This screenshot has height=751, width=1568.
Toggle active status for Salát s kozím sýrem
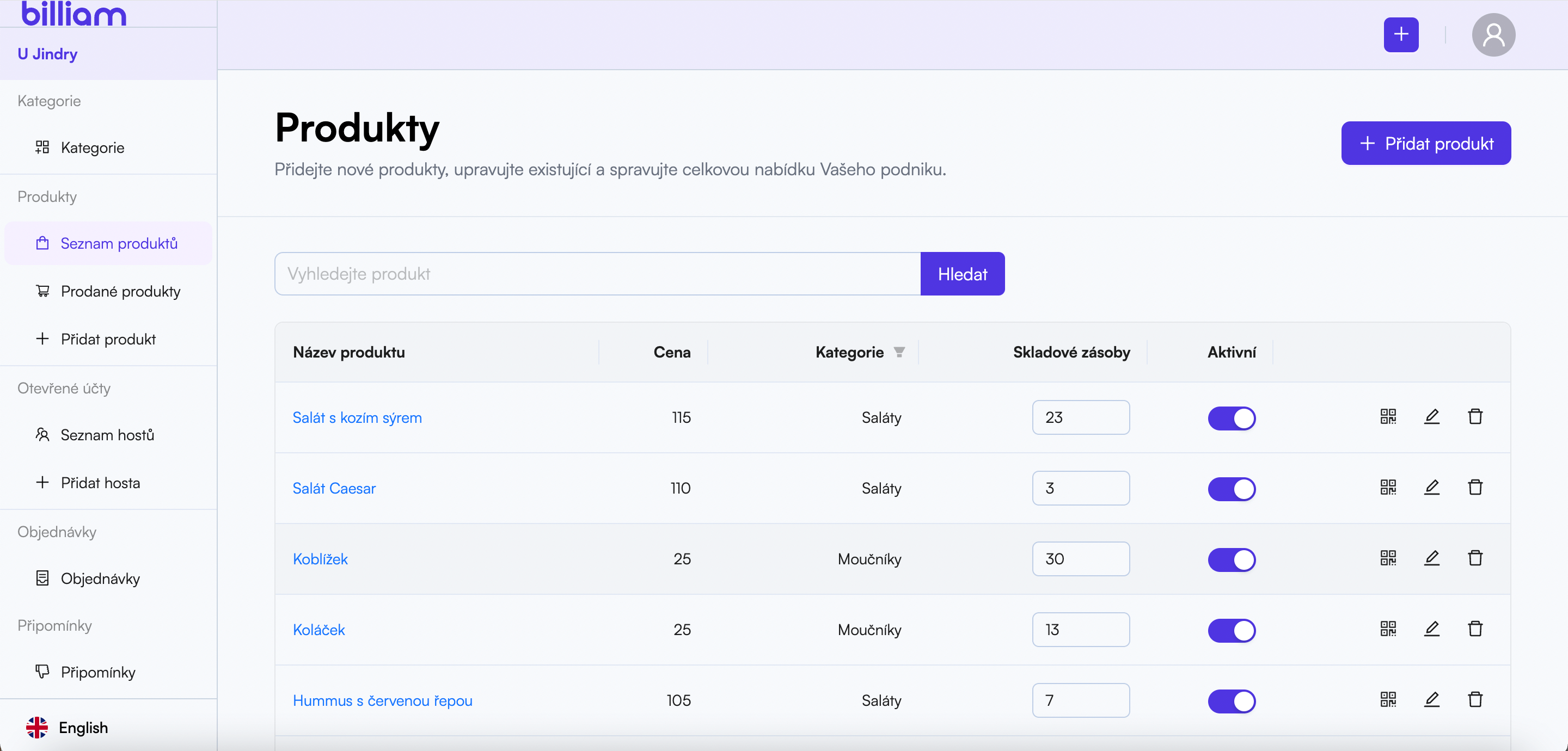tap(1232, 417)
